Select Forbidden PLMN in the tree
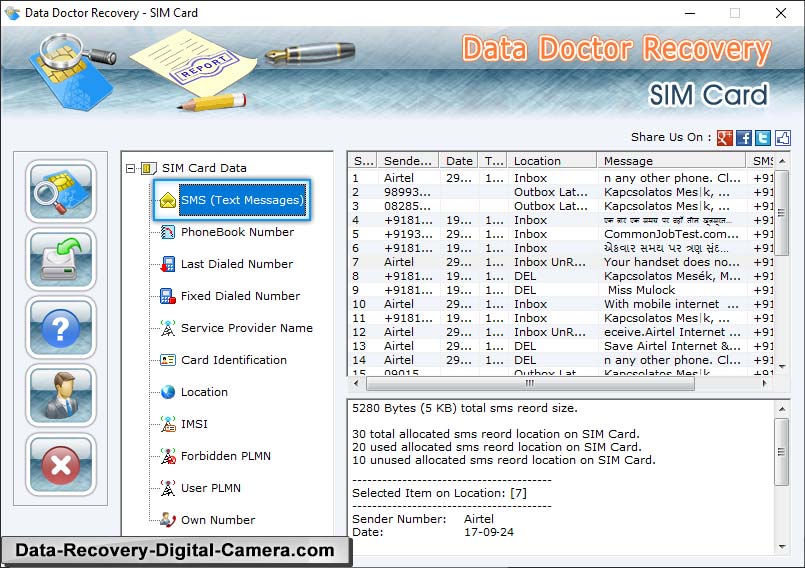 225,456
